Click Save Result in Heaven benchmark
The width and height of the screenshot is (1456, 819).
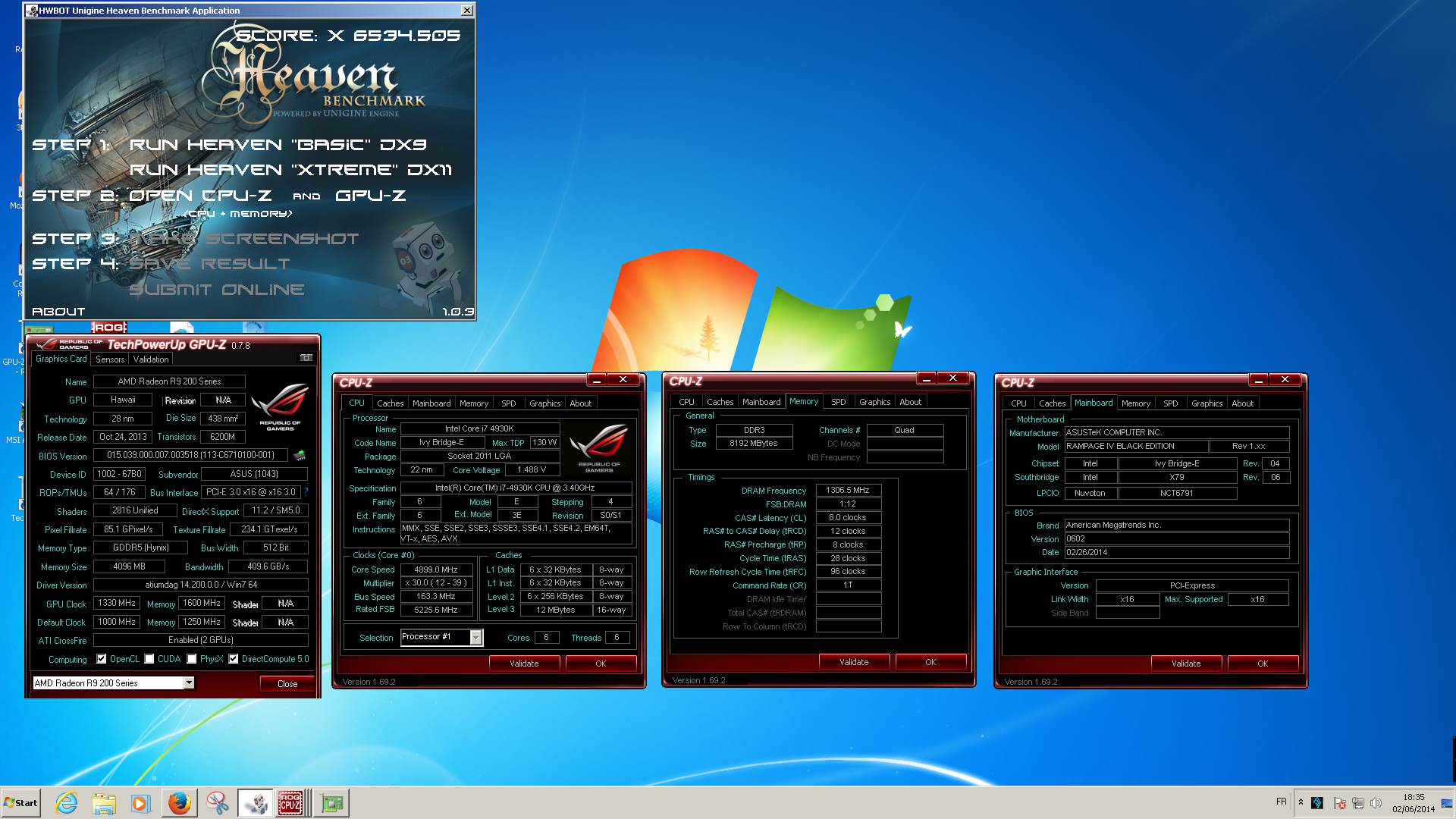click(209, 264)
